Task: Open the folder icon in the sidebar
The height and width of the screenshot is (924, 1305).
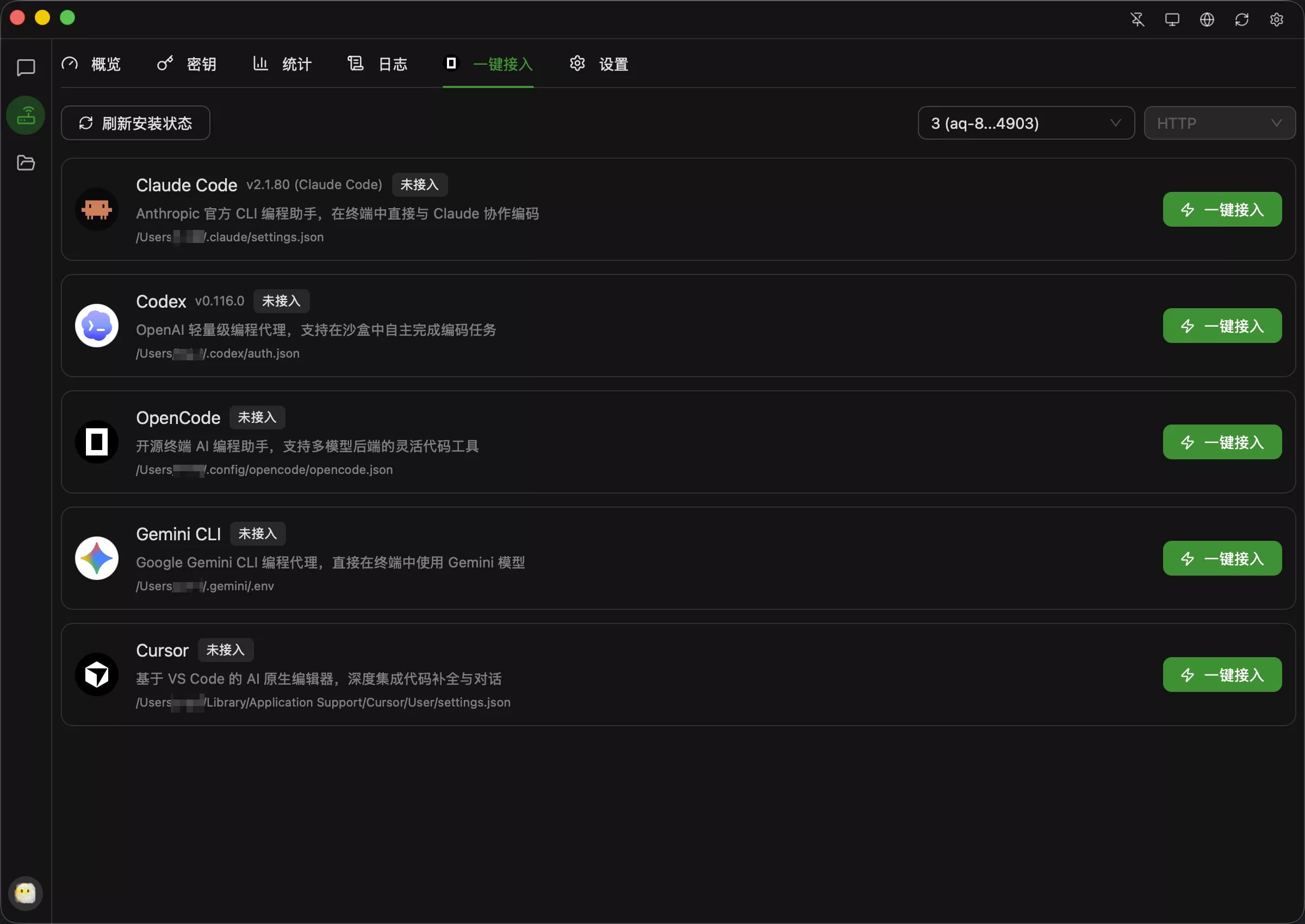Action: coord(25,163)
